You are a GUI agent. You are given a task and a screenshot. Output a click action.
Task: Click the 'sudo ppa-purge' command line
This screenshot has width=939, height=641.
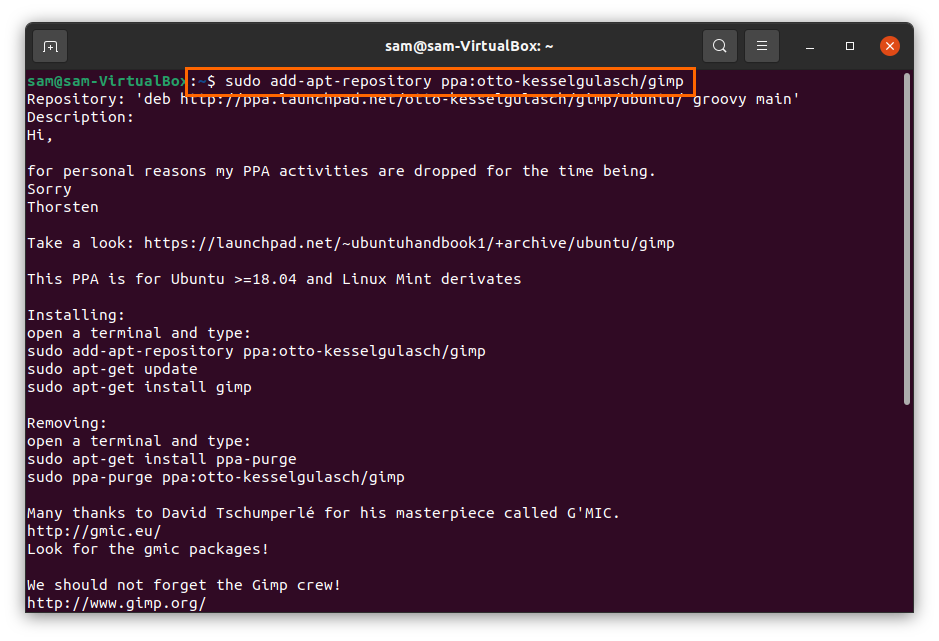pyautogui.click(x=215, y=477)
